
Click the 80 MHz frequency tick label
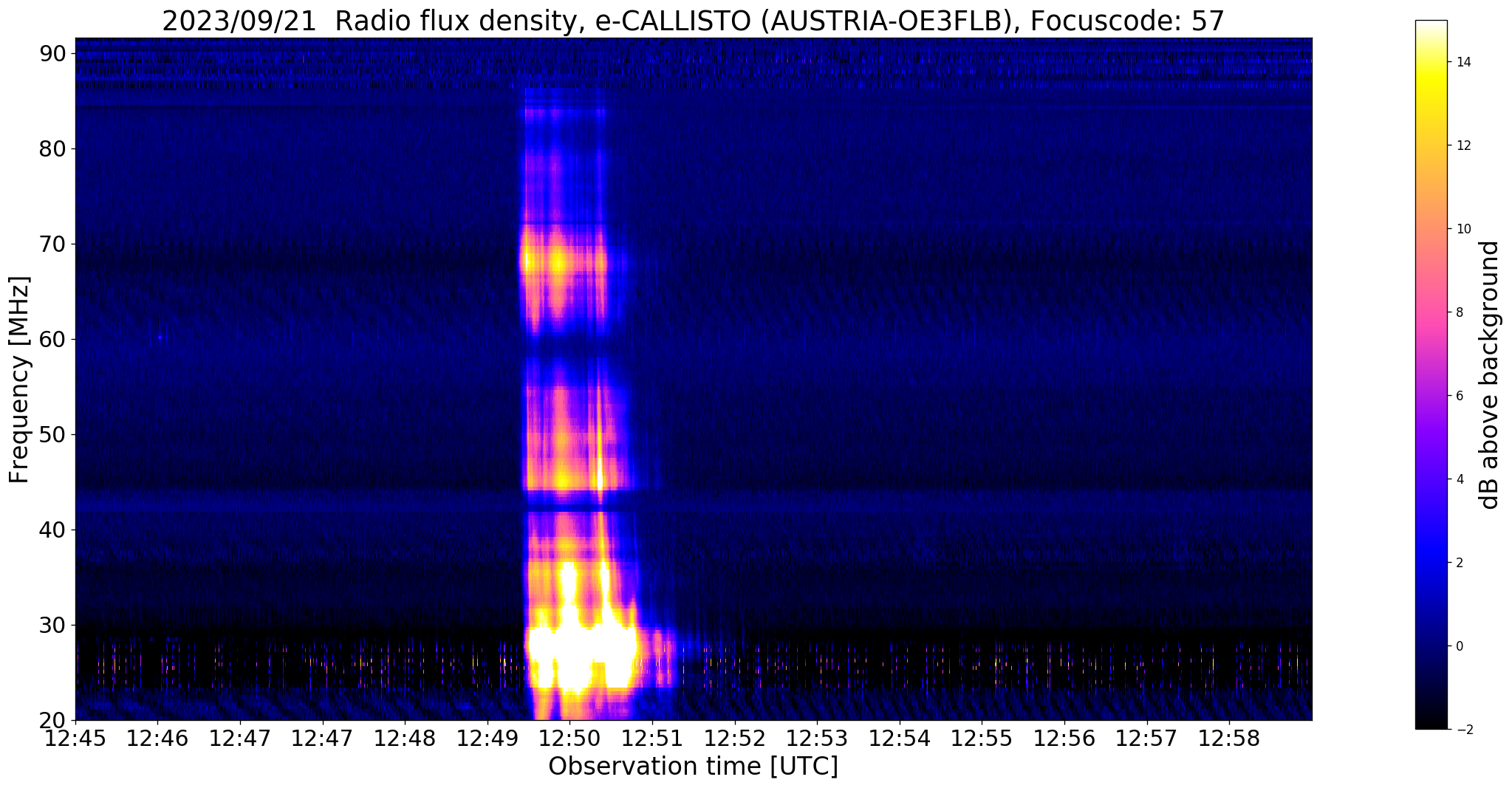pyautogui.click(x=52, y=148)
